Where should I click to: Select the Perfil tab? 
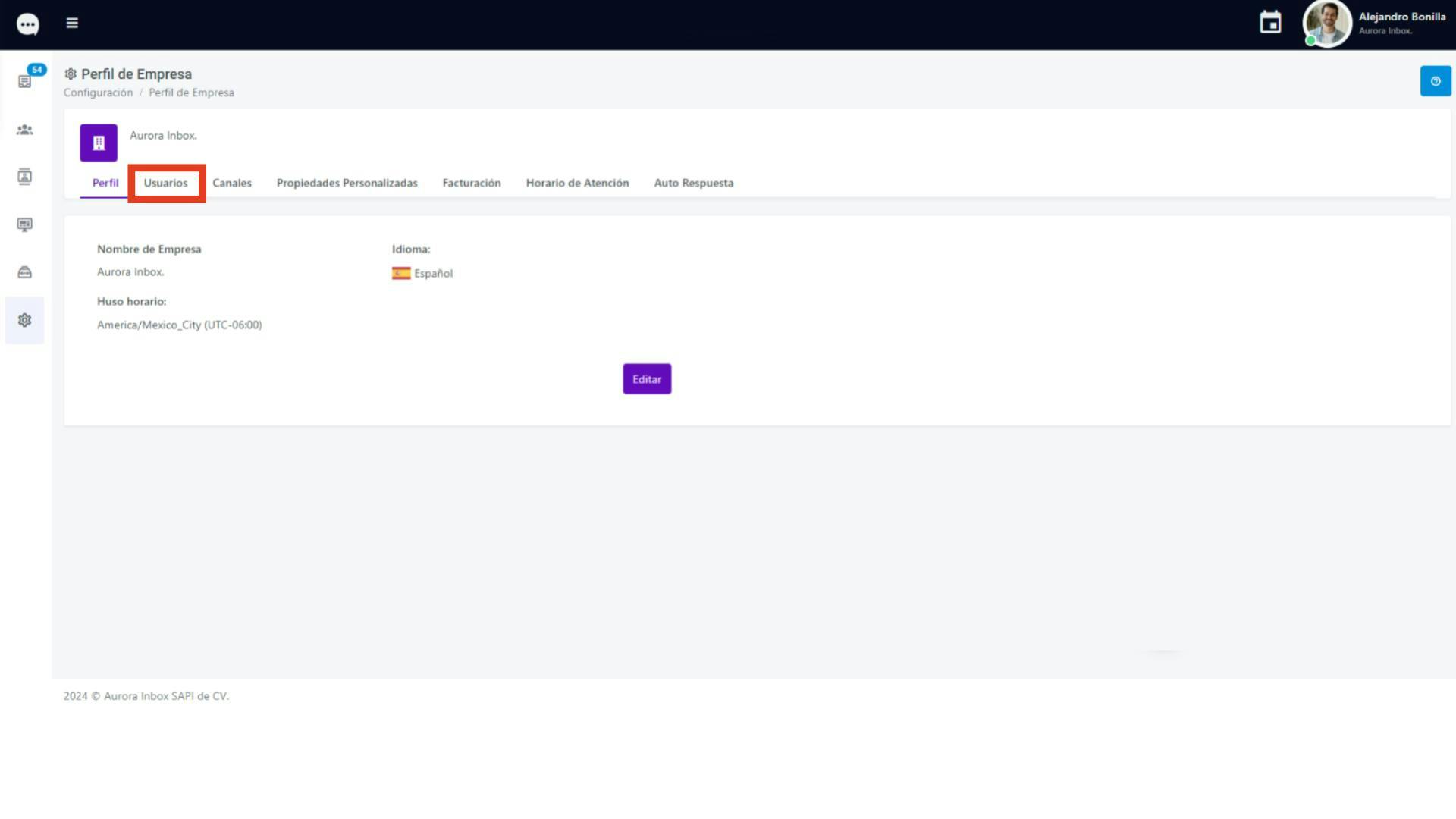click(105, 183)
